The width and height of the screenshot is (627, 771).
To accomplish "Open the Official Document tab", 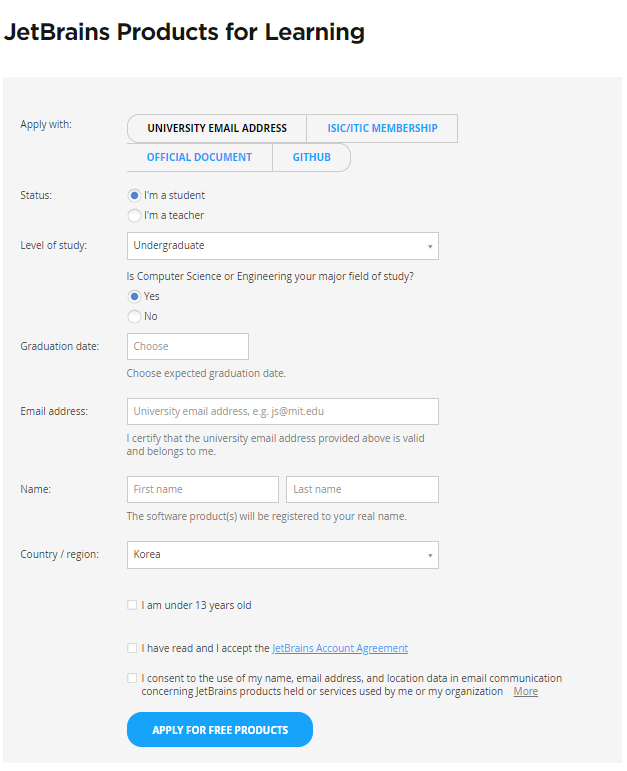I will click(199, 157).
